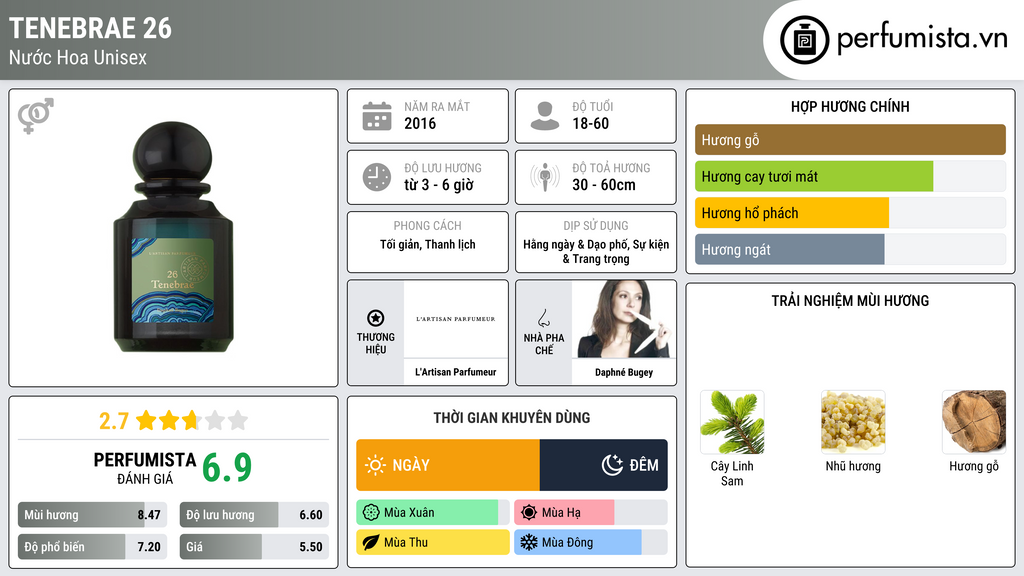Click the moon icon in the Đêm bar
Viewport: 1024px width, 576px height.
[x=612, y=465]
